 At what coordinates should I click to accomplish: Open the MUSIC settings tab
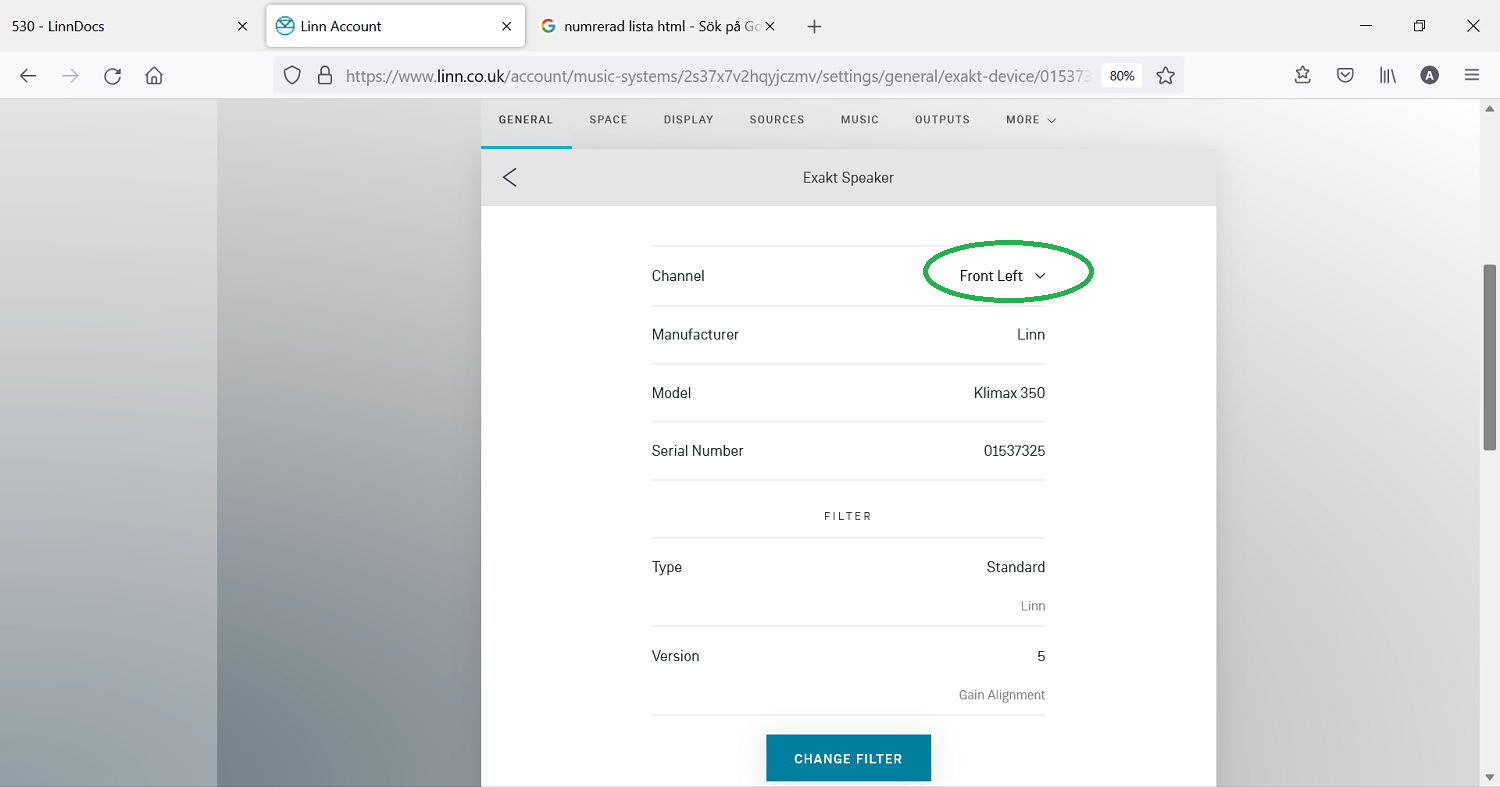[x=860, y=120]
